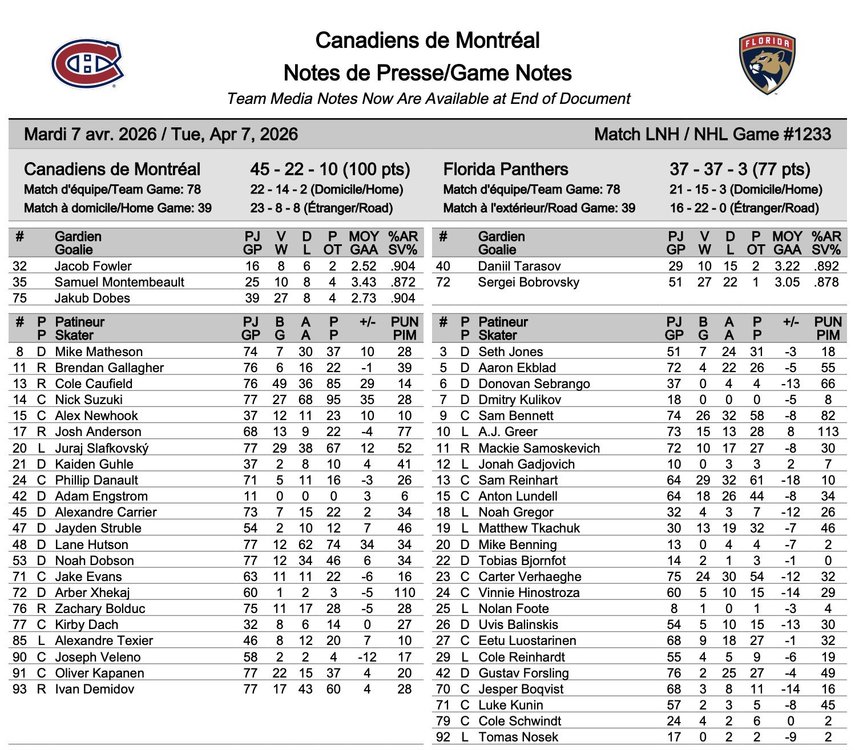This screenshot has width=855, height=750.
Task: Select goalie Sergei Bobrovsky row
Action: 639,282
